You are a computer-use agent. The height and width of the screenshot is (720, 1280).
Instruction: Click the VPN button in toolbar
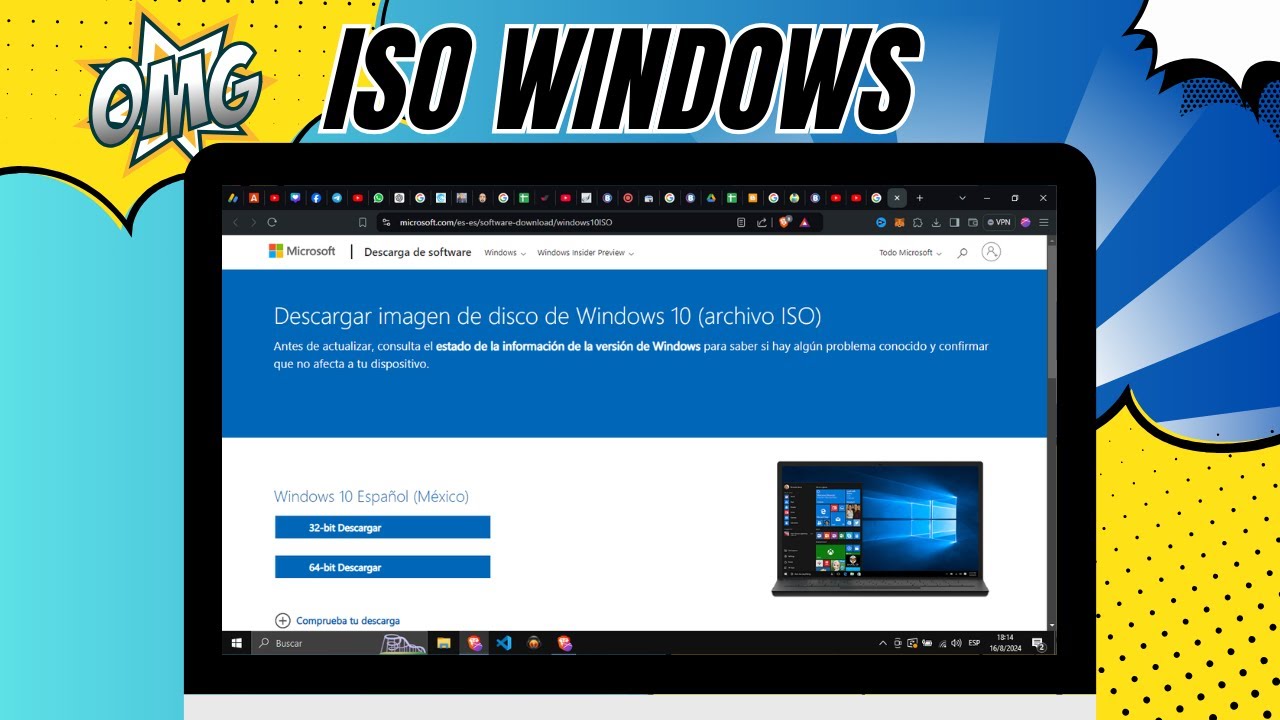(998, 222)
